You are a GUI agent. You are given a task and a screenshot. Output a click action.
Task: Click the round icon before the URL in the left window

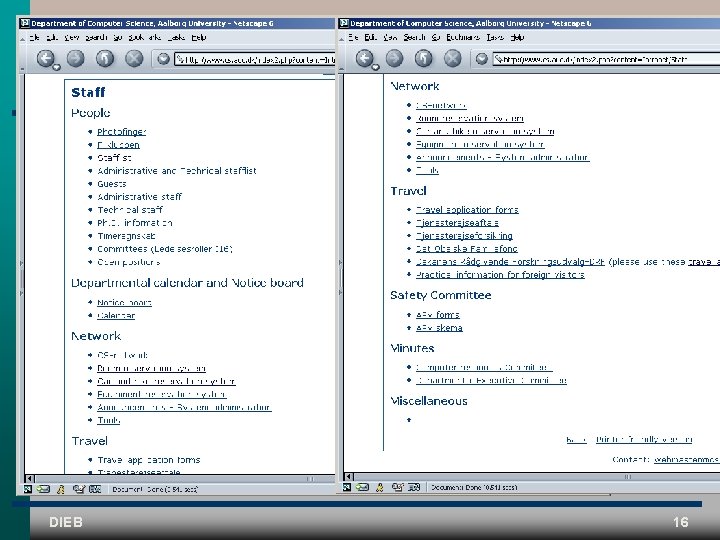point(163,59)
